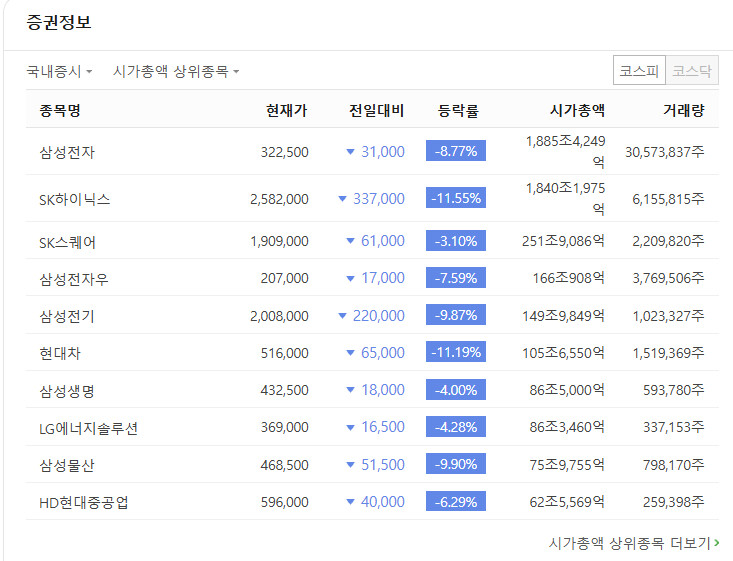Switch to the 코스피 tab

(x=639, y=71)
